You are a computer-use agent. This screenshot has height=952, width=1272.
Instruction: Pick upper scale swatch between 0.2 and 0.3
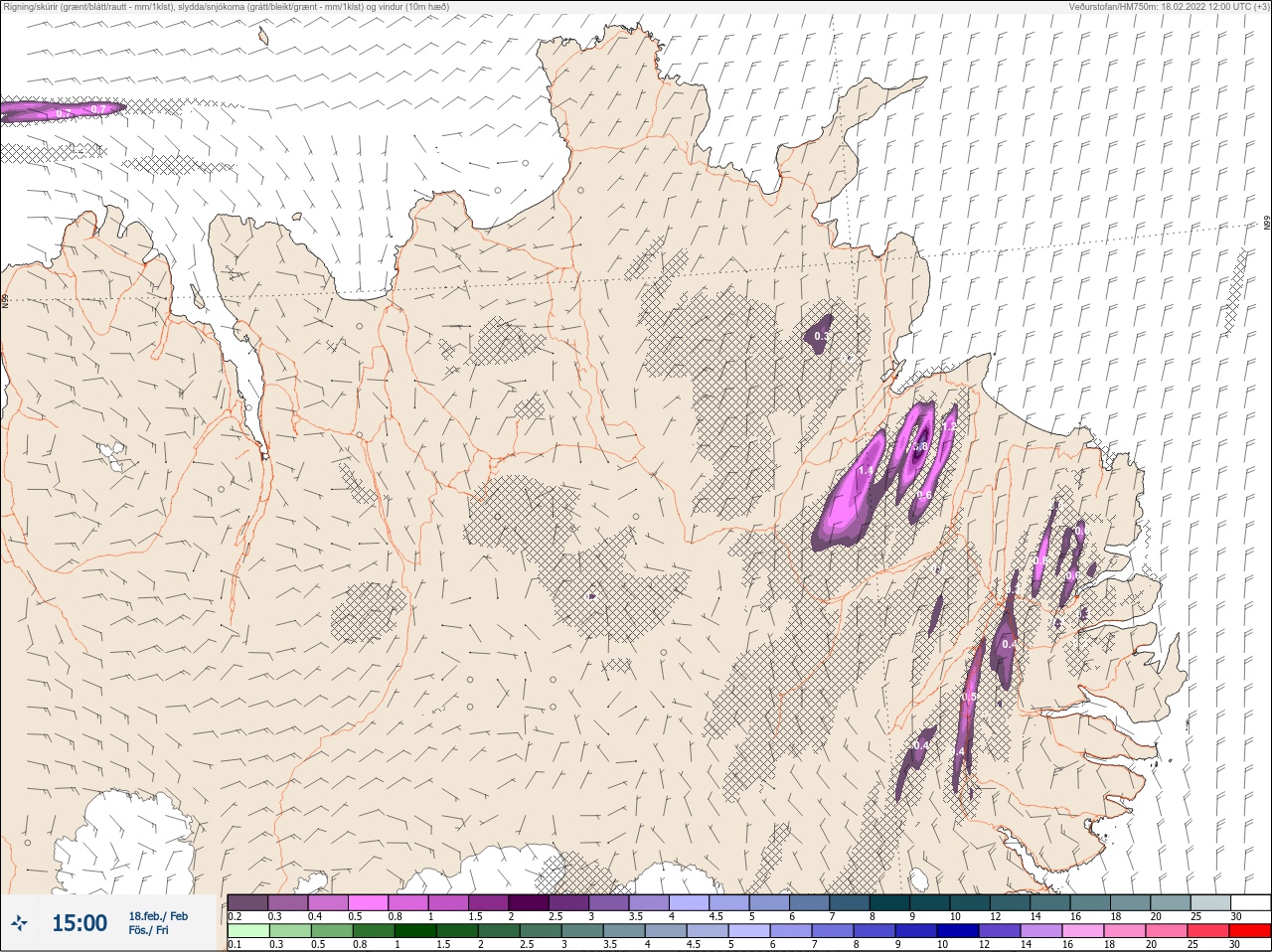click(247, 902)
